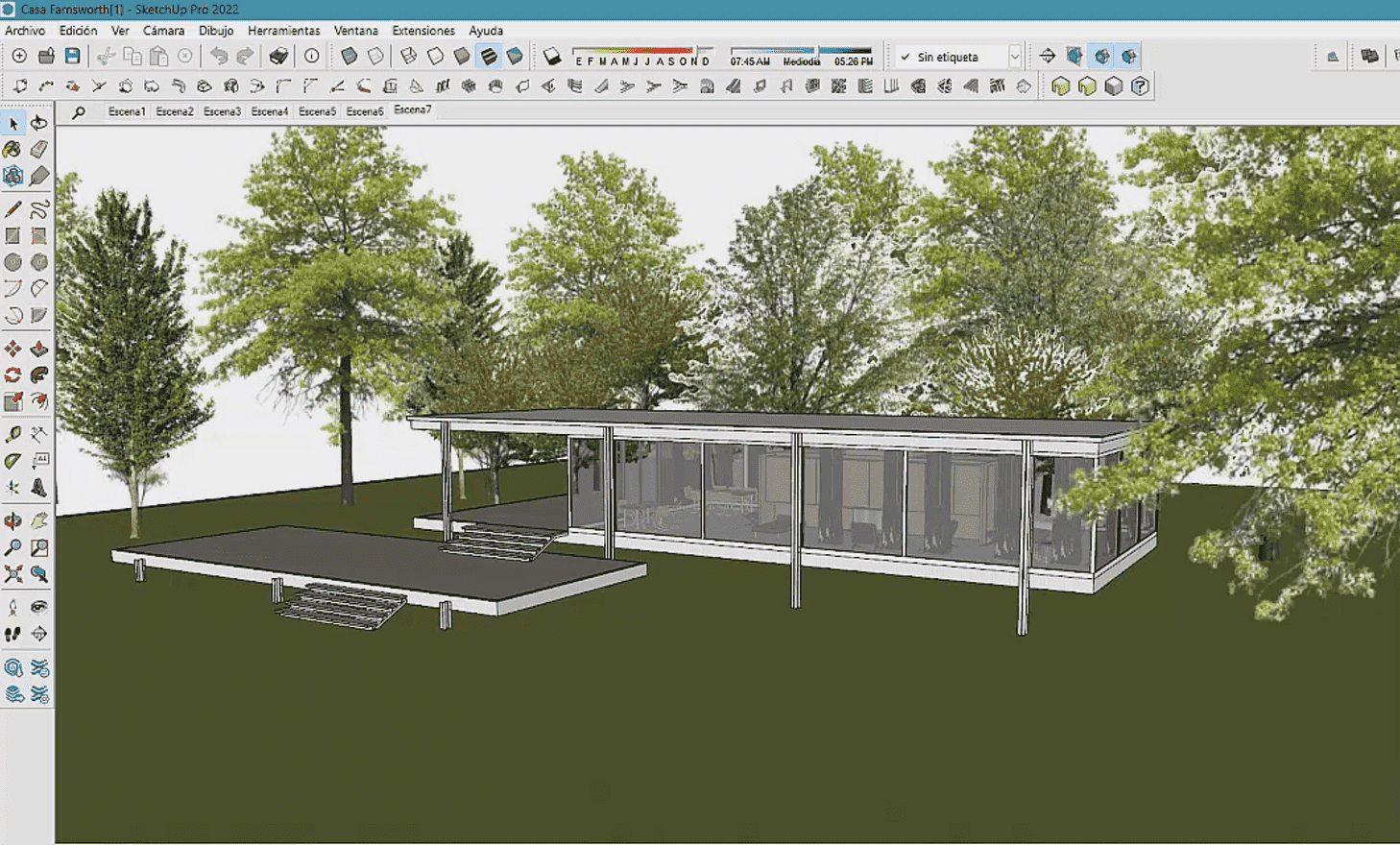This screenshot has width=1400, height=845.
Task: Choose the Rotate tool
Action: pyautogui.click(x=12, y=375)
